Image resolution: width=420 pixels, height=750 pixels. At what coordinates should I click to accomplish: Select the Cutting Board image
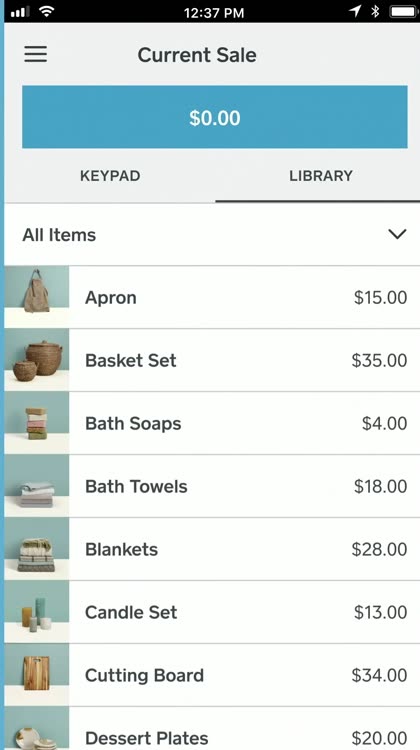click(37, 675)
